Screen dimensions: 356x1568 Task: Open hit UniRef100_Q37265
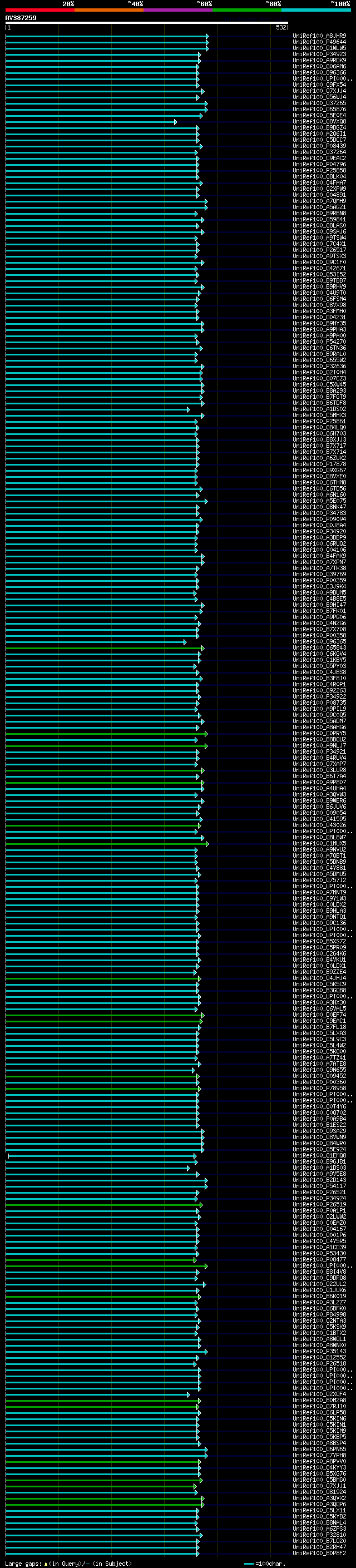click(x=319, y=103)
